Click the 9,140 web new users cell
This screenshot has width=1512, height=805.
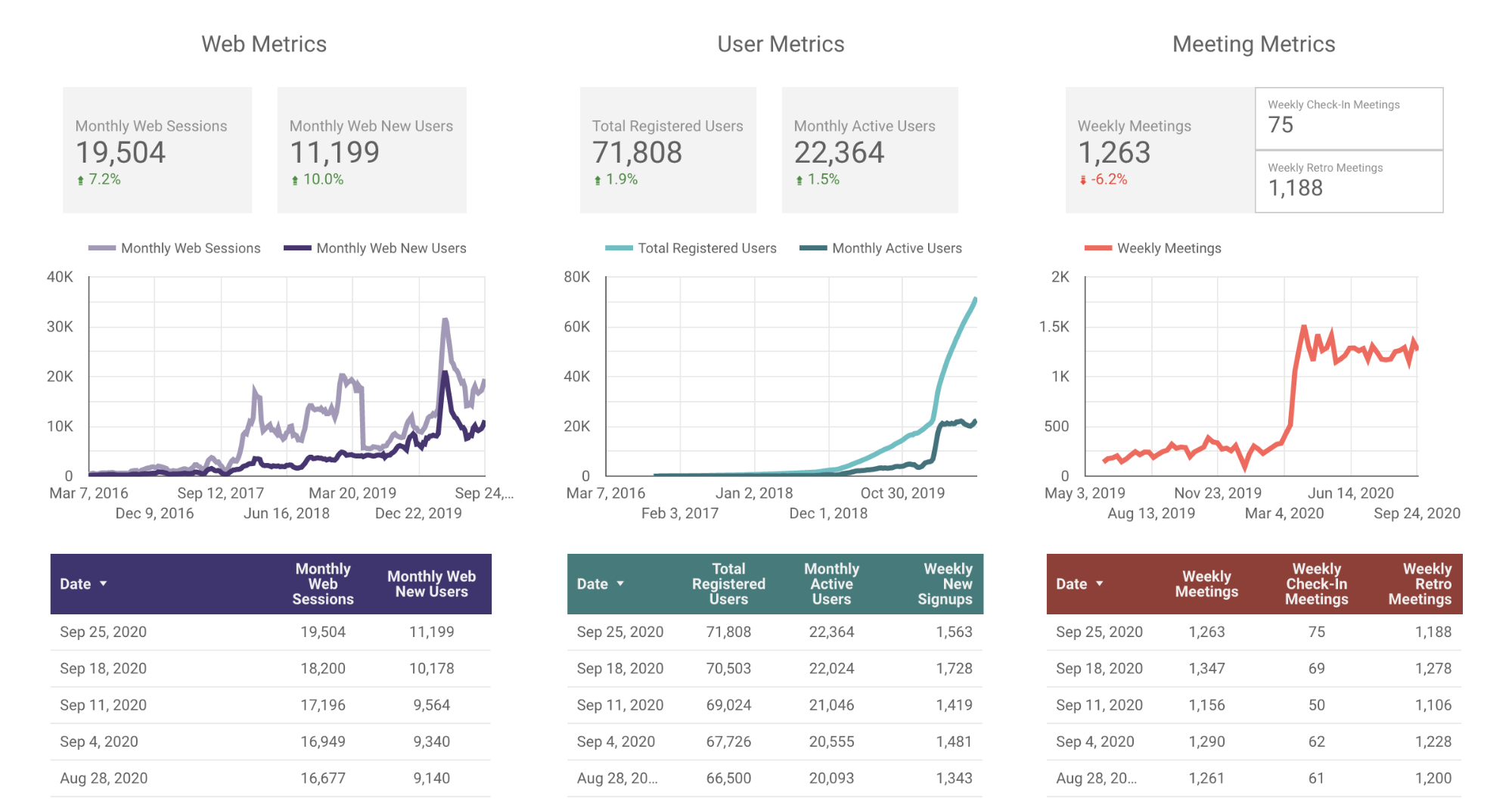[x=432, y=778]
